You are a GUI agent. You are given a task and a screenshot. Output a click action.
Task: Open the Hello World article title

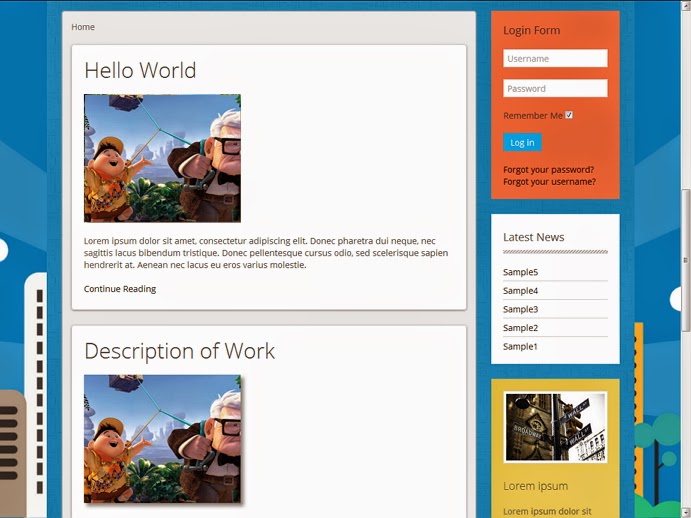point(140,70)
